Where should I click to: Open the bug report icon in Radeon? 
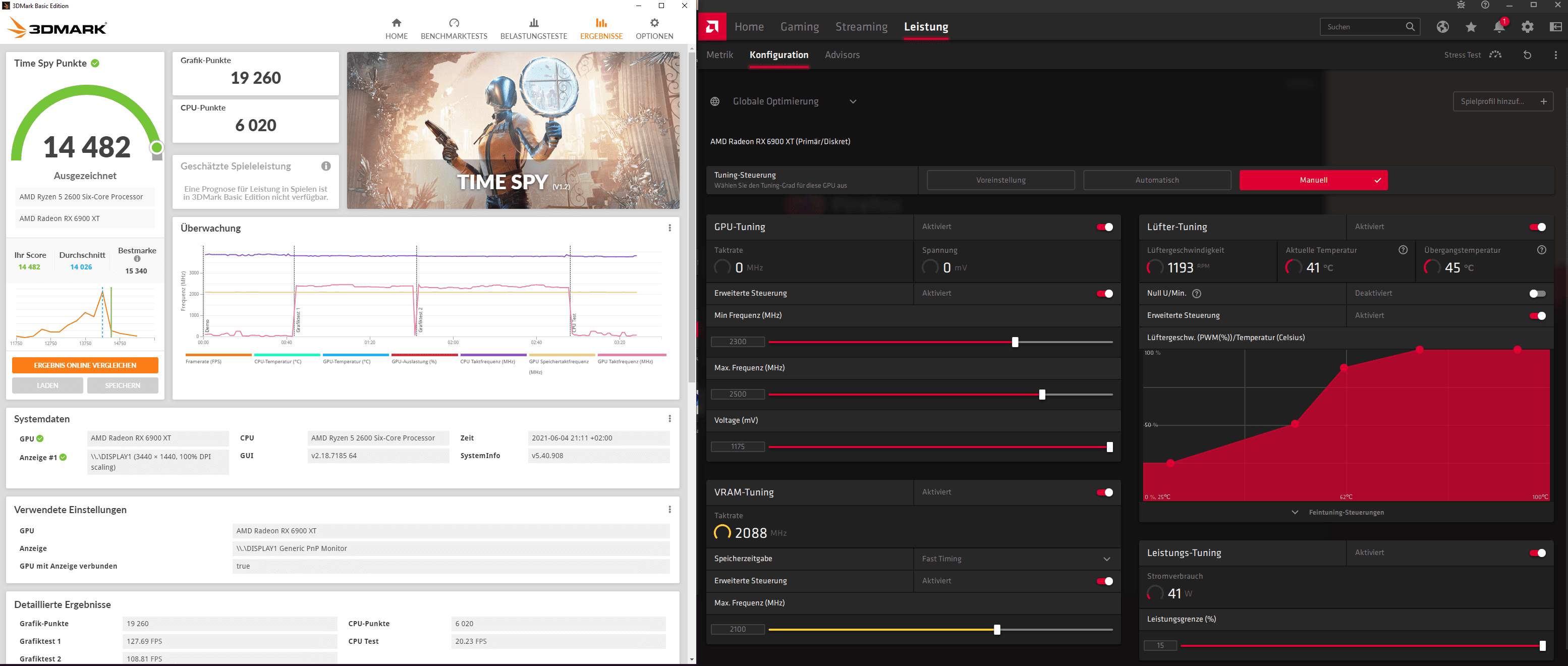pyautogui.click(x=1461, y=5)
